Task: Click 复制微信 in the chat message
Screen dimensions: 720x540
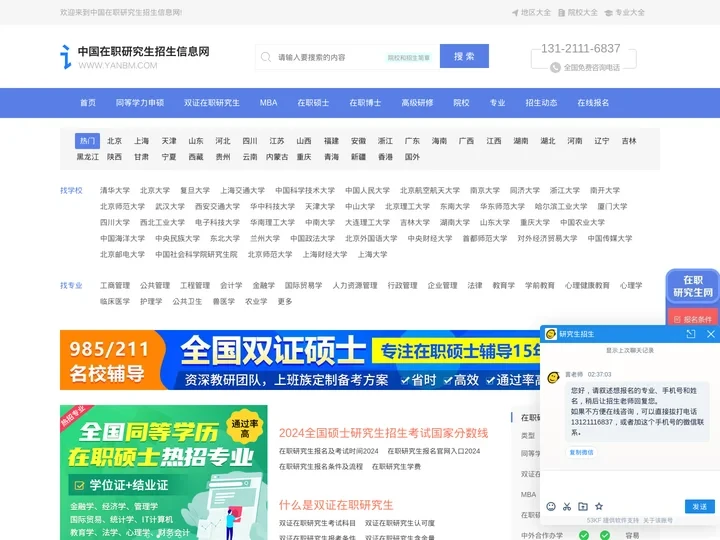Action: 581,452
